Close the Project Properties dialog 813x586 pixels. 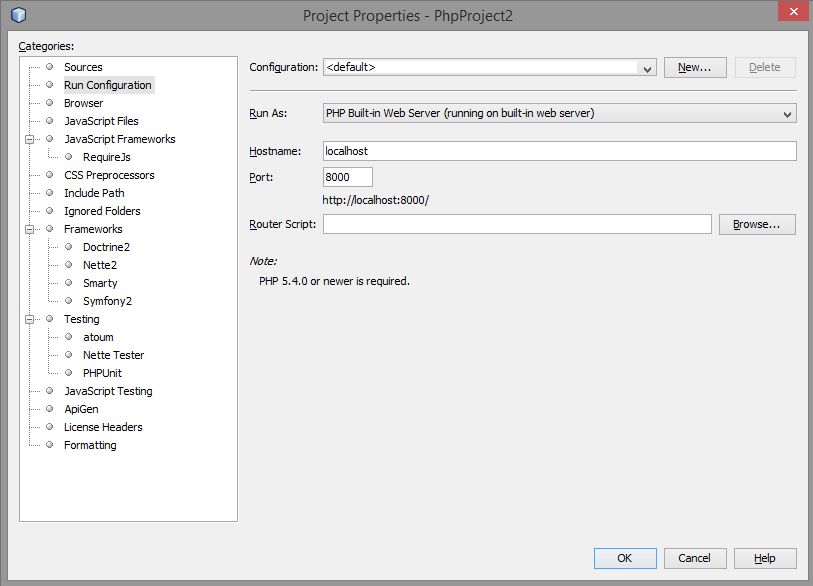tap(793, 11)
